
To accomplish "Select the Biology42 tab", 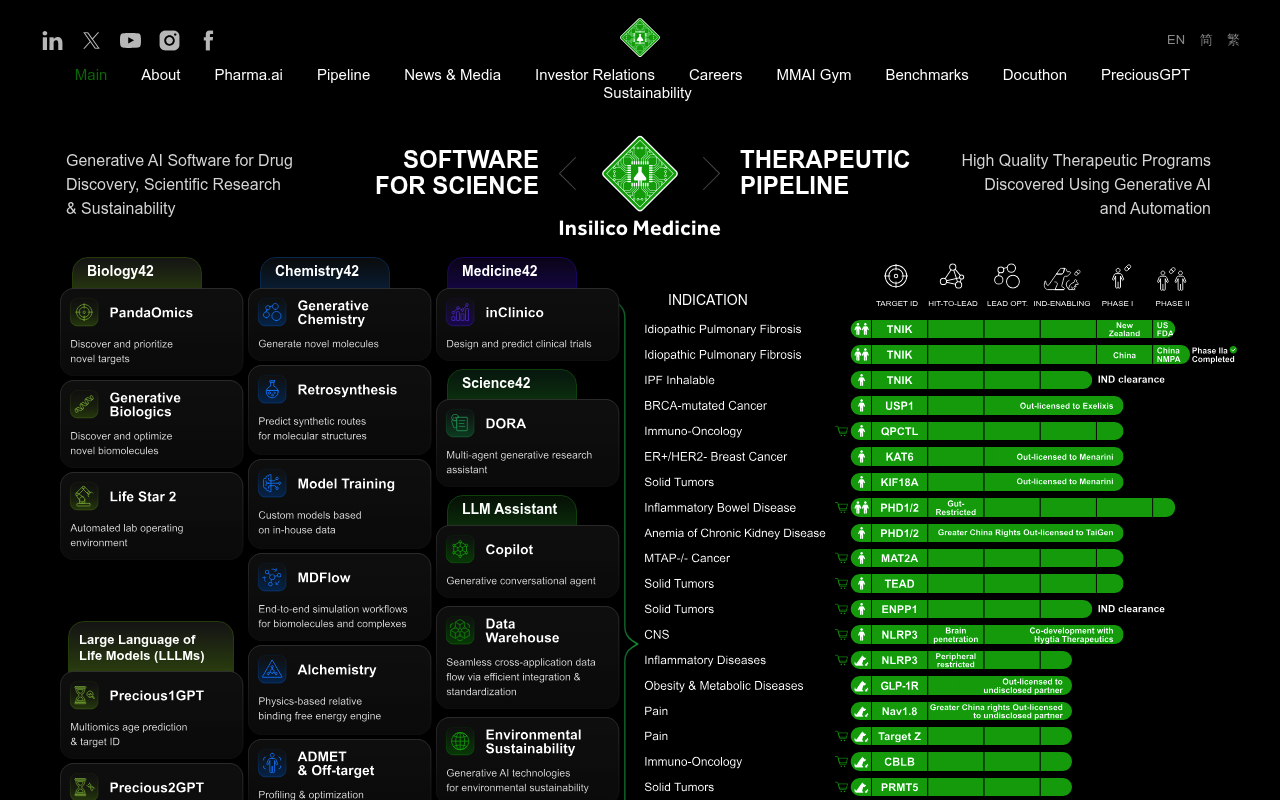I will tap(137, 272).
